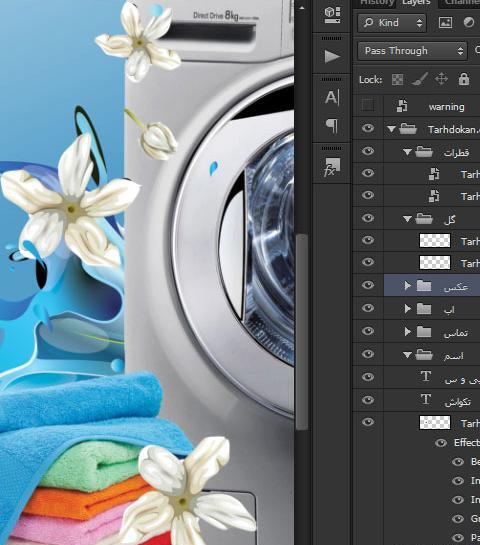Hide the Tarhdokan group
The height and width of the screenshot is (545, 480).
pos(368,128)
